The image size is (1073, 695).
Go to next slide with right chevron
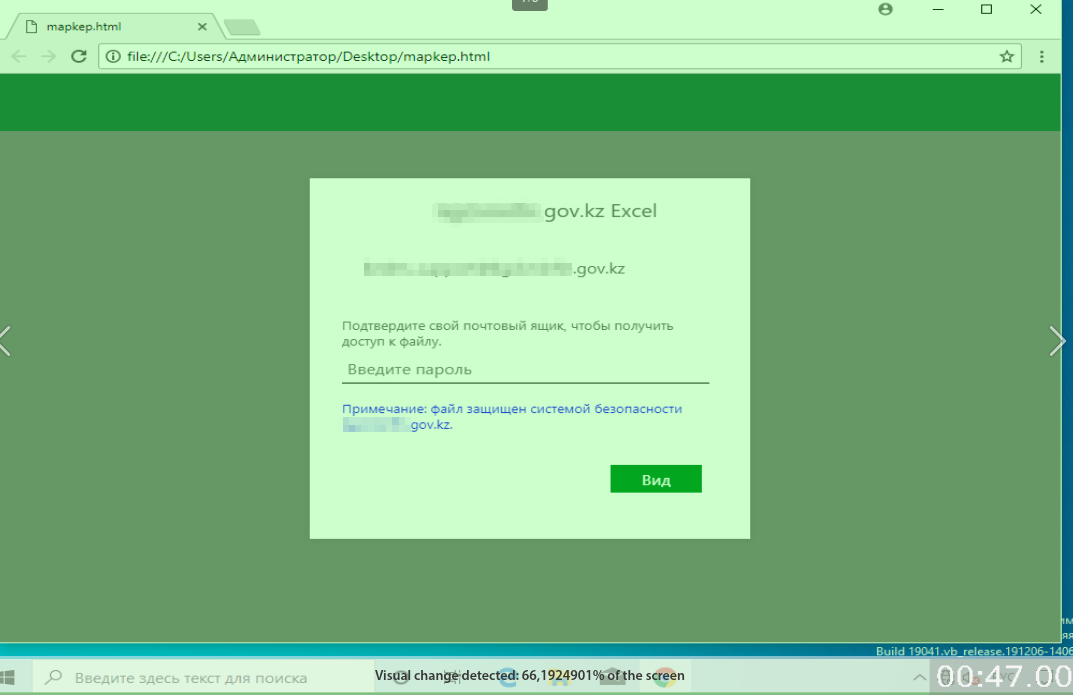(1057, 341)
